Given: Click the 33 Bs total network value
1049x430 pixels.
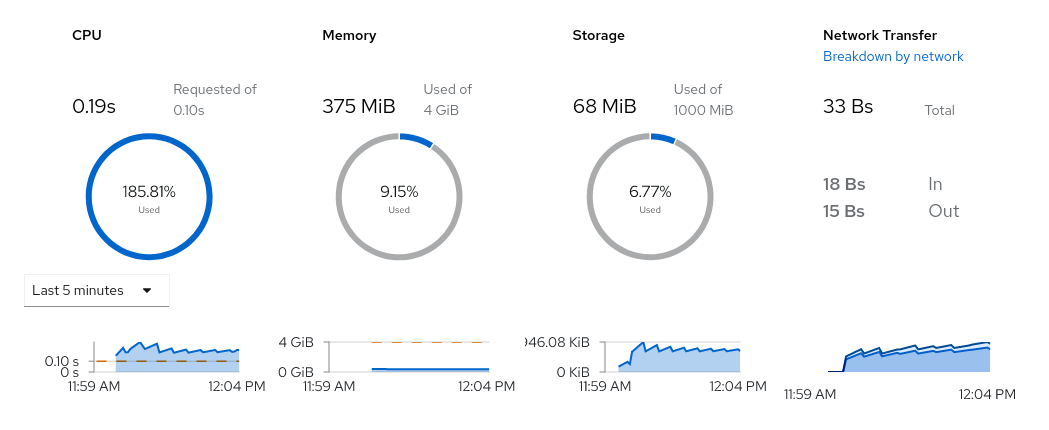Looking at the screenshot, I should 848,106.
